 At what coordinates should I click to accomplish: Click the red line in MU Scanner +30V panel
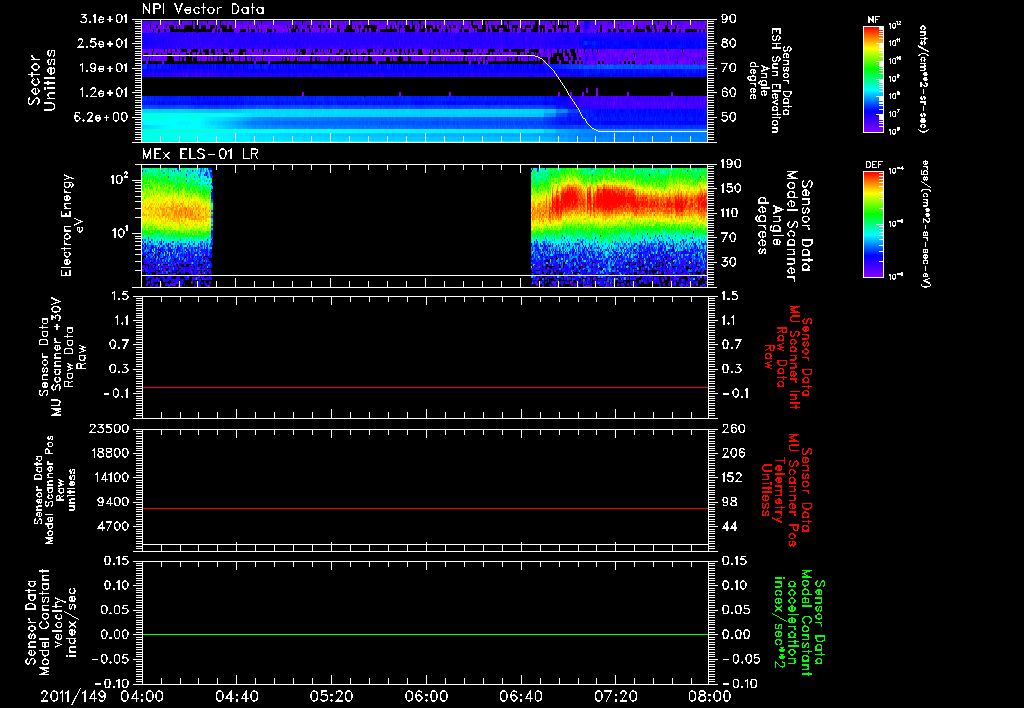(425, 387)
